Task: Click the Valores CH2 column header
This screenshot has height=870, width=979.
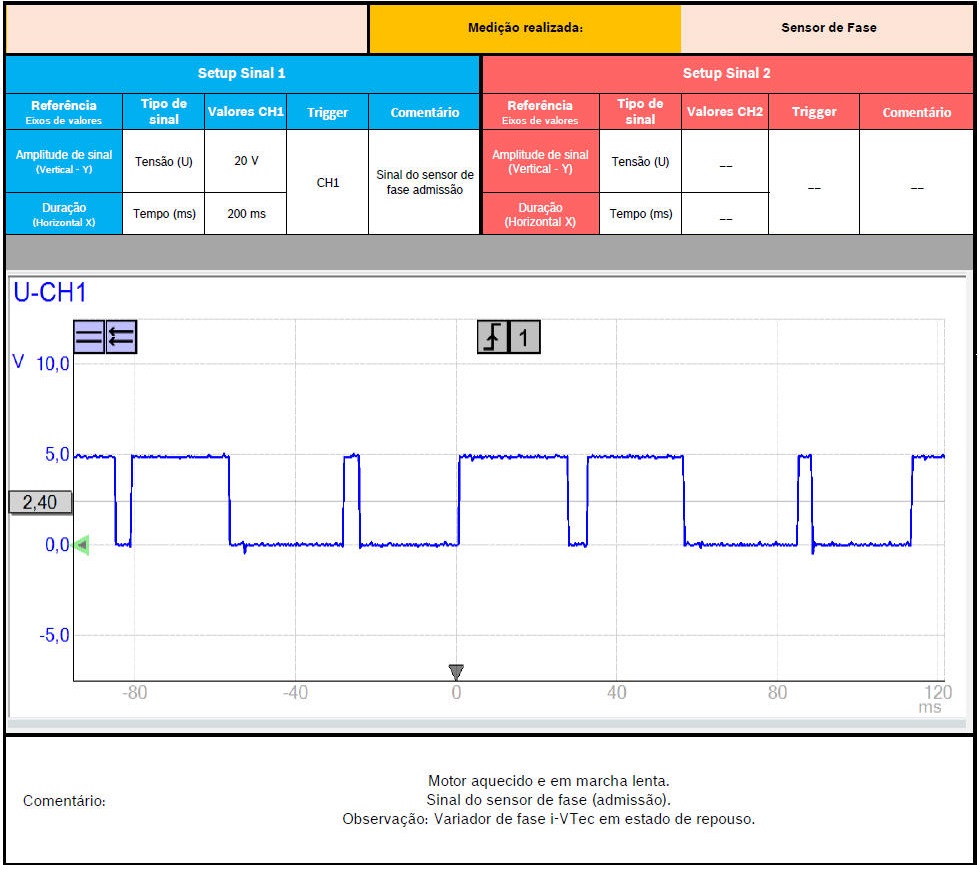Action: (x=725, y=112)
